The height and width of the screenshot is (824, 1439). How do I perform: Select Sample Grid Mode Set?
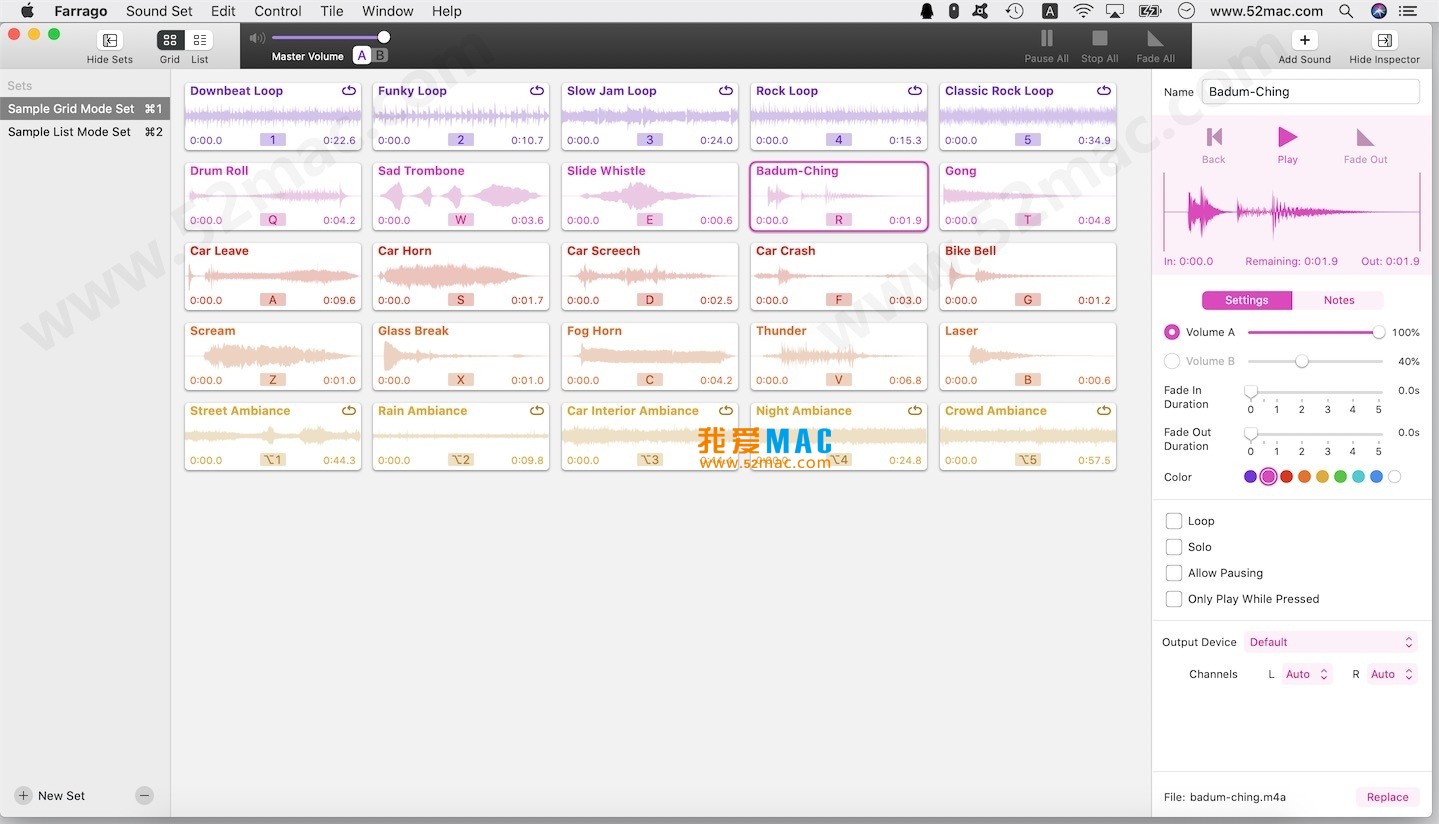(85, 109)
